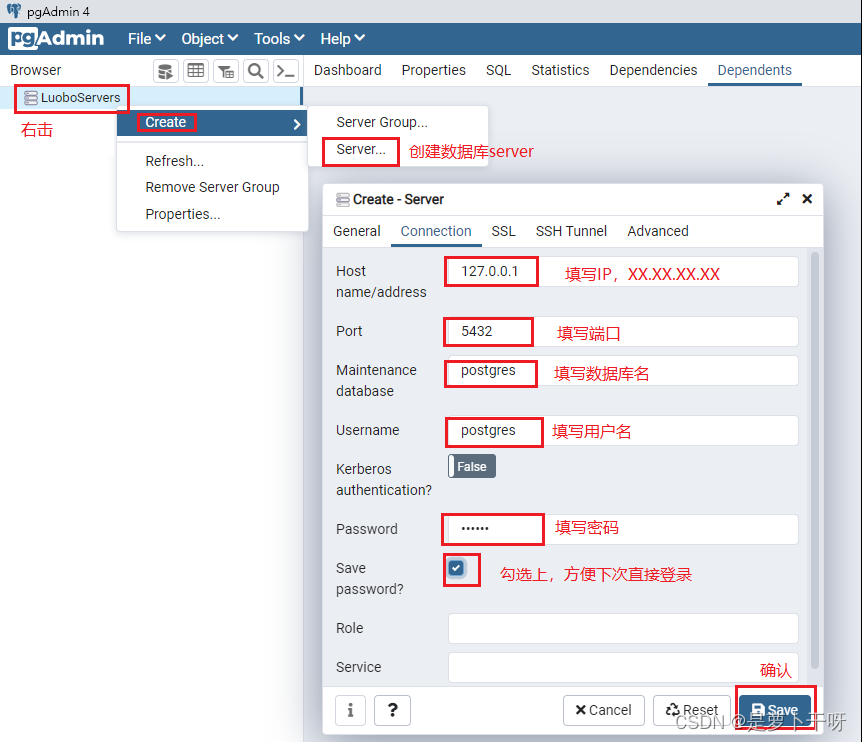Viewport: 862px width, 742px height.
Task: Maximize the Create Server dialog with expand arrows
Action: coord(783,199)
